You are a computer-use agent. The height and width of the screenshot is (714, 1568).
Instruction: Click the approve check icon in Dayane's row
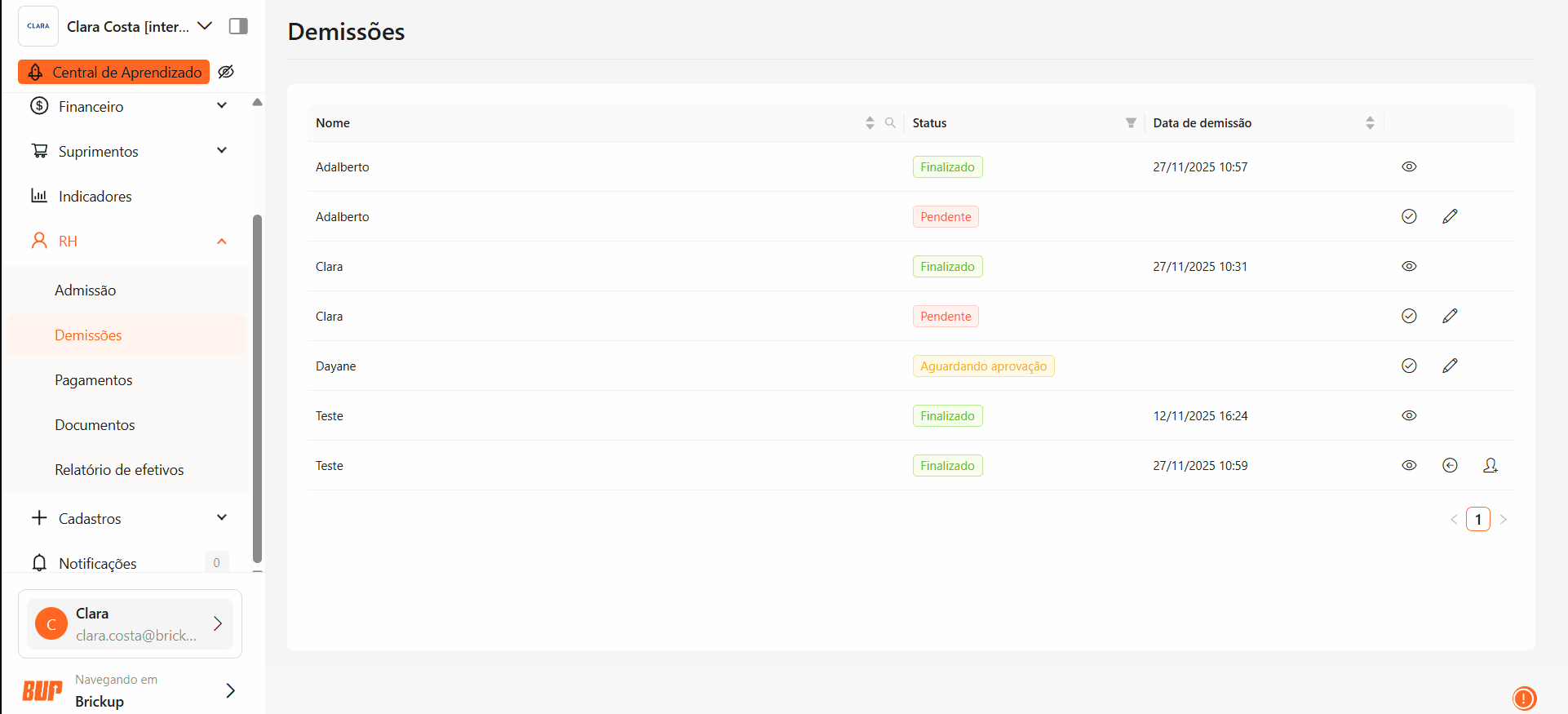[1409, 366]
